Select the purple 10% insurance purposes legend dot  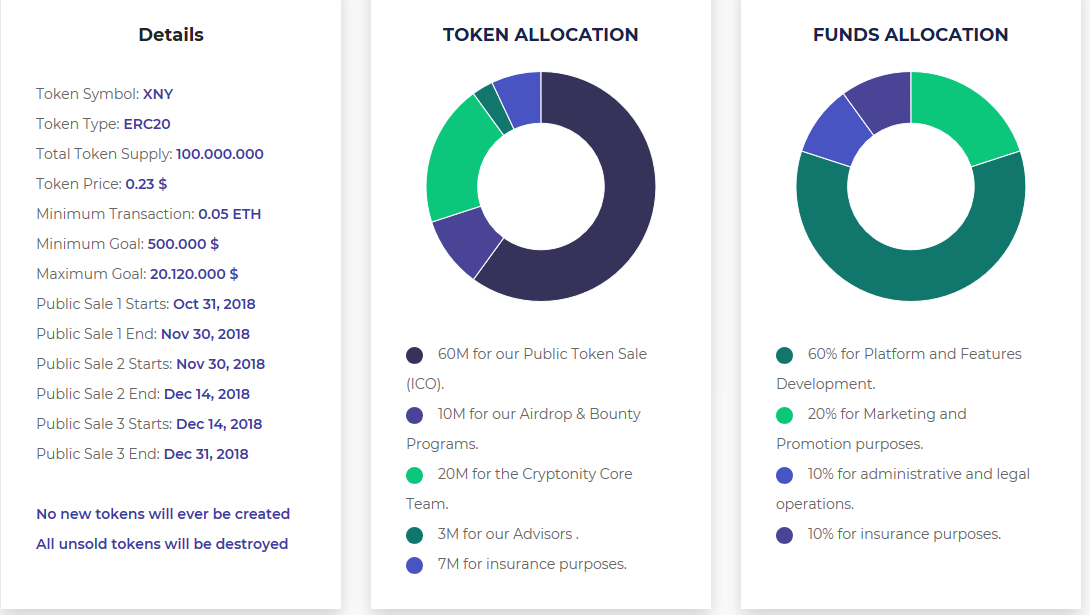pos(785,535)
